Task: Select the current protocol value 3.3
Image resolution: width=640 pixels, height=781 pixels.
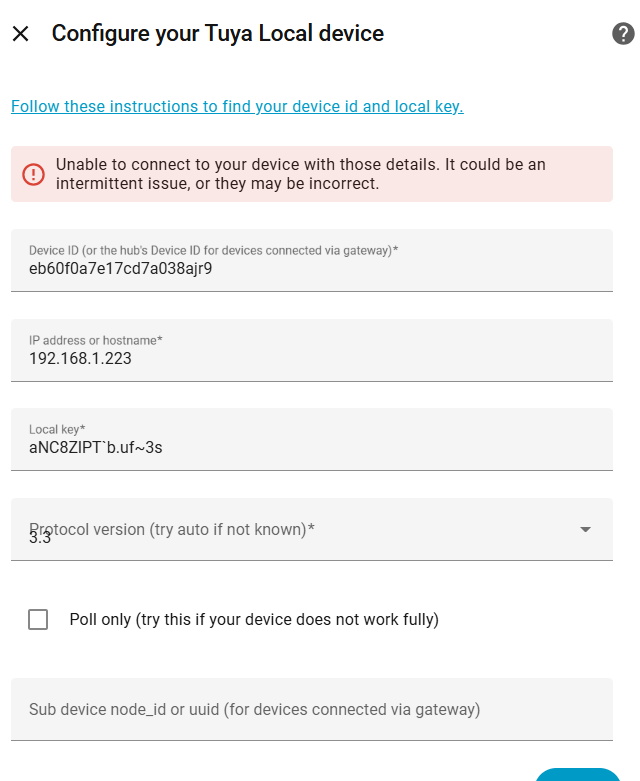Action: (40, 537)
